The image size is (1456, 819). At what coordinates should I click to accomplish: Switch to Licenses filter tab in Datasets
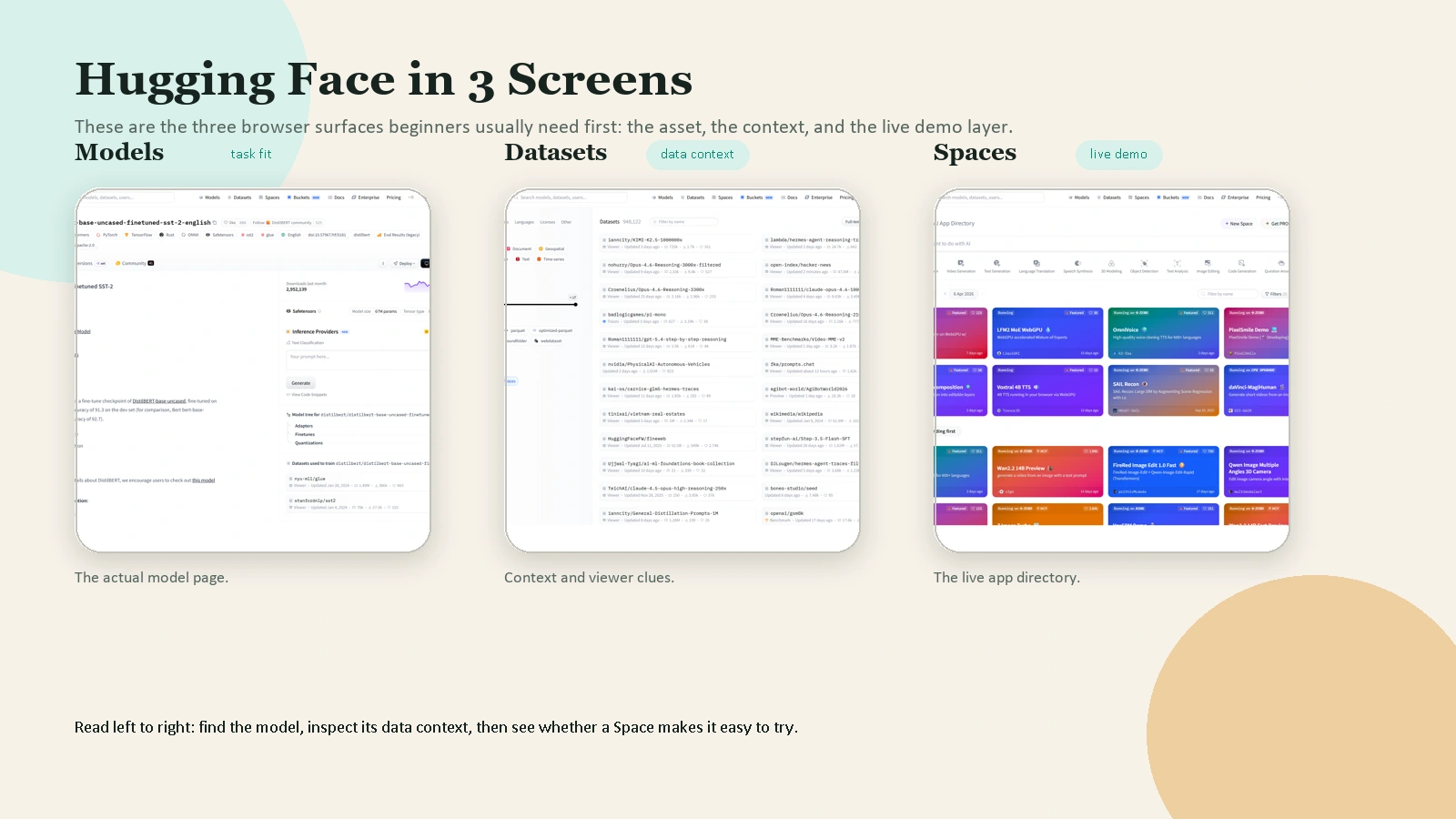548,222
